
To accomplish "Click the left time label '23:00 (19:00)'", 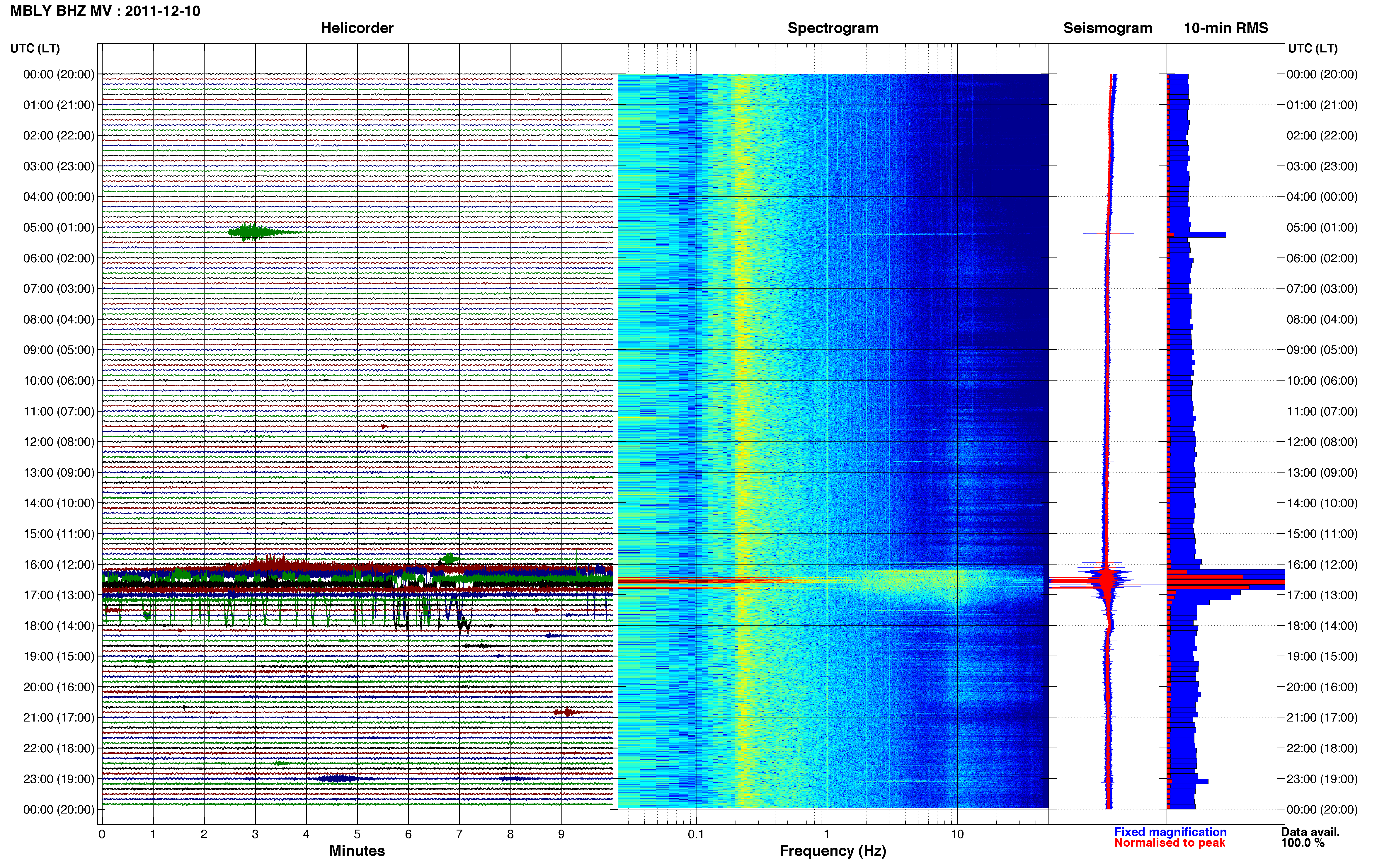I will [59, 778].
